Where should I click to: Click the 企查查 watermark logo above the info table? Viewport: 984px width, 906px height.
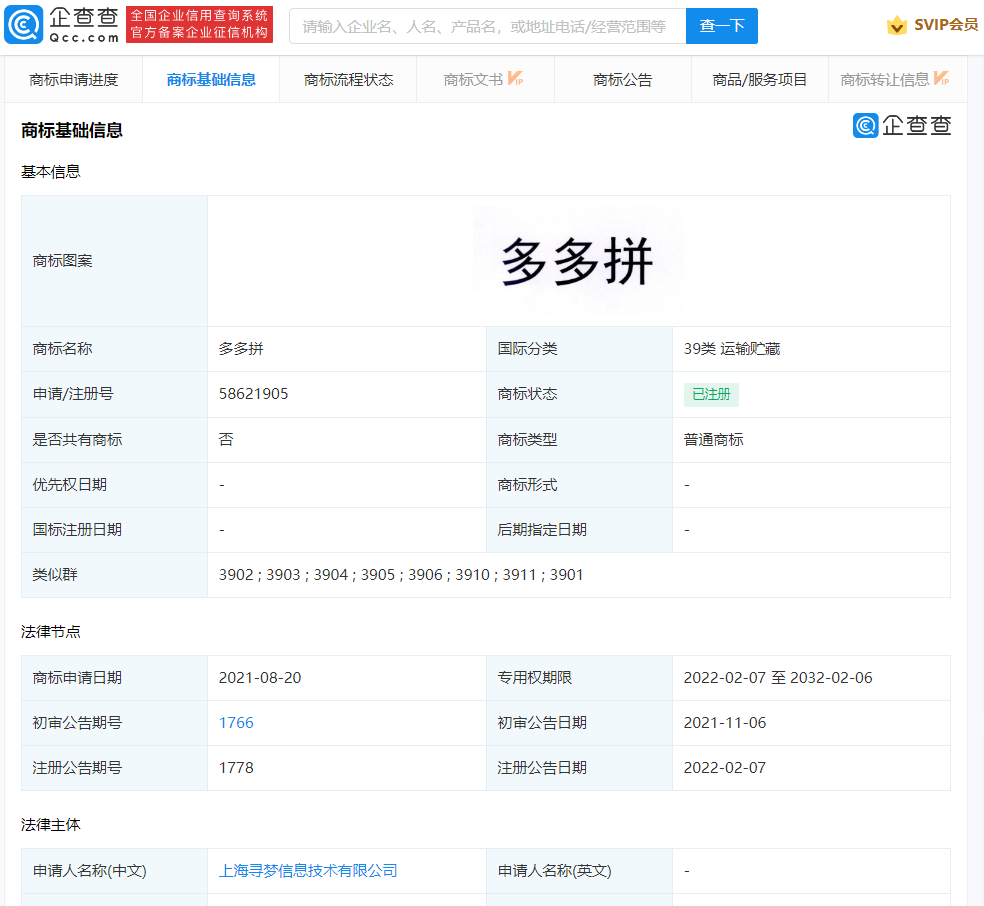point(903,126)
